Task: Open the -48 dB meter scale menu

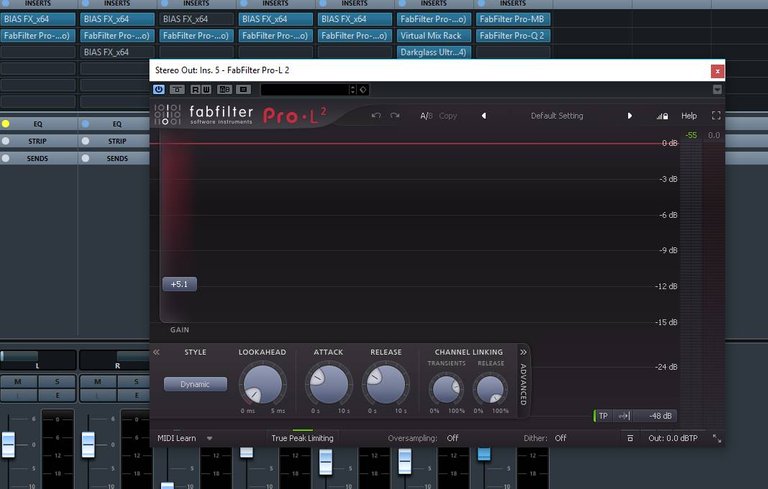Action: tap(656, 416)
